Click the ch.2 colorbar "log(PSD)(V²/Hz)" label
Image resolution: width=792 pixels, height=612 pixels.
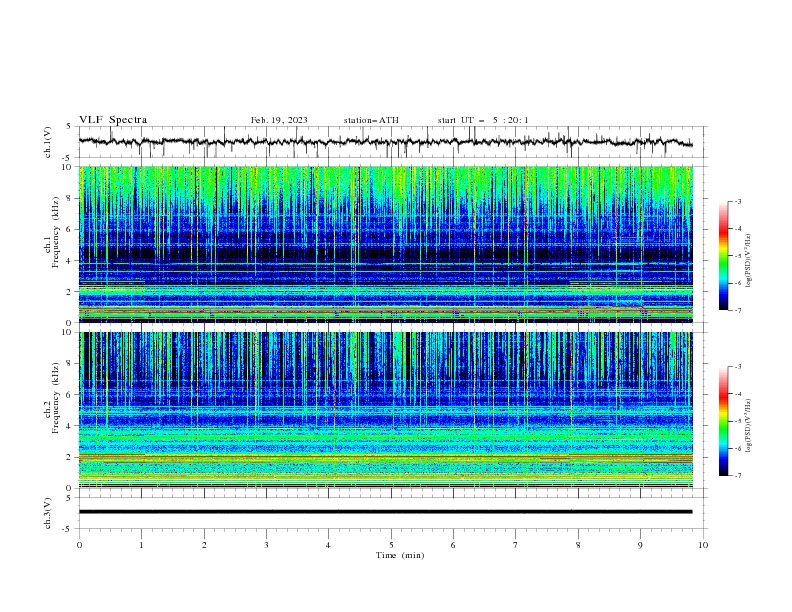(748, 425)
